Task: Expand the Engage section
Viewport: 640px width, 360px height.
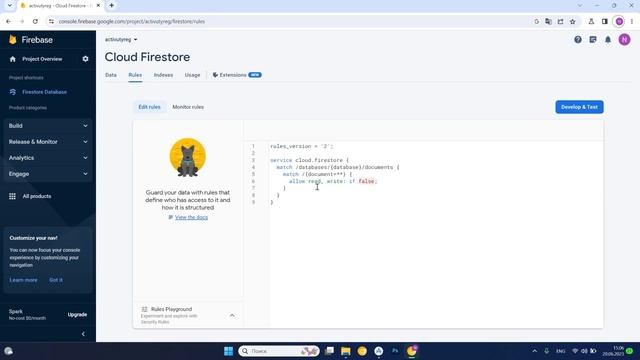Action: 48,174
